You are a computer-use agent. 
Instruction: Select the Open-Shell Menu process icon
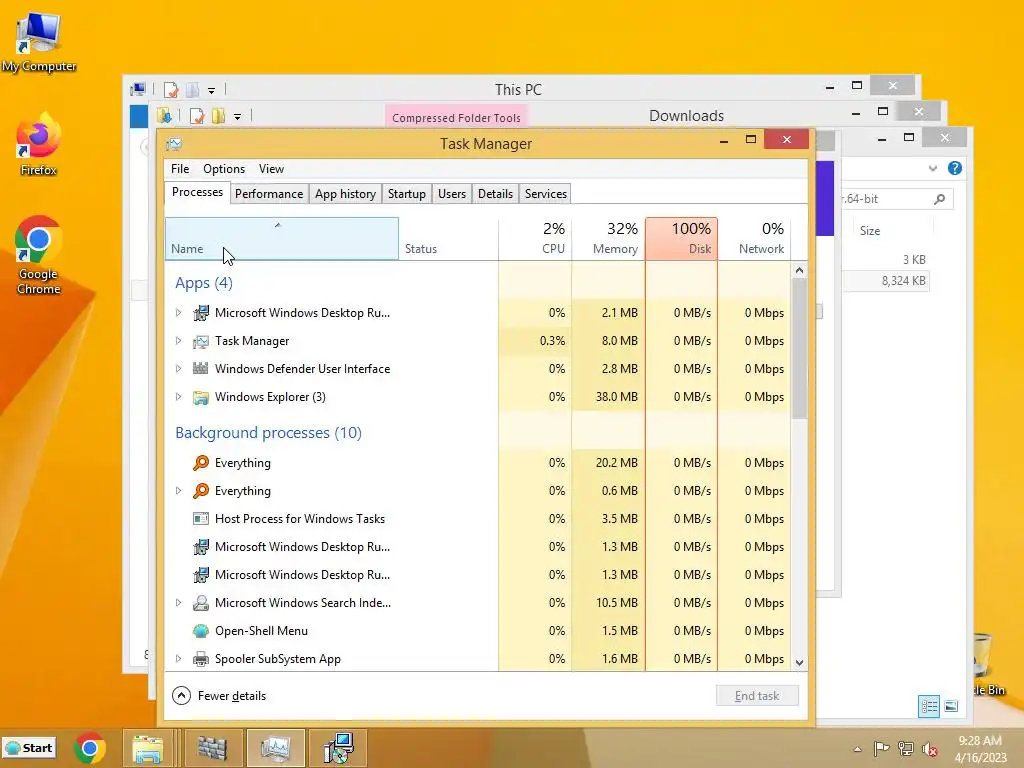(200, 631)
